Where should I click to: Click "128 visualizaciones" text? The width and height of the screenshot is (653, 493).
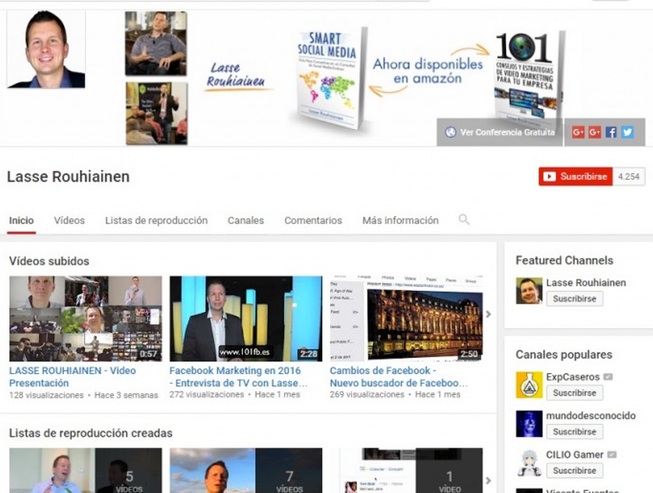tap(46, 395)
